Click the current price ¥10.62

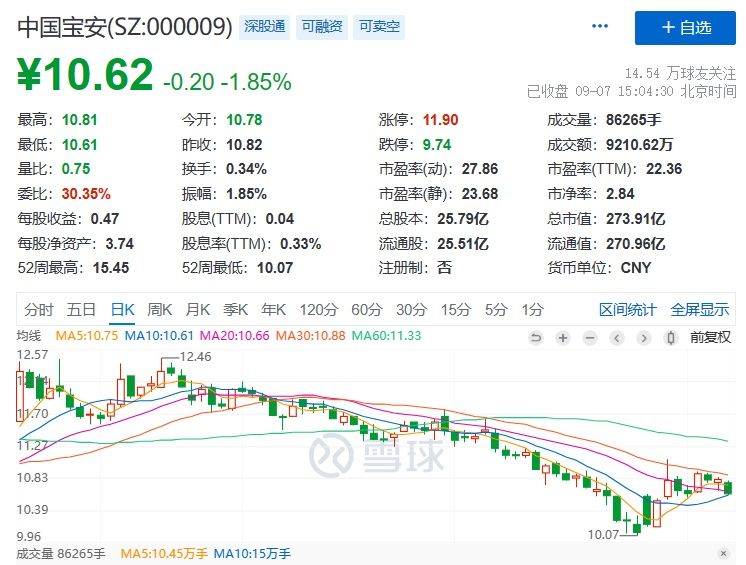[85, 75]
